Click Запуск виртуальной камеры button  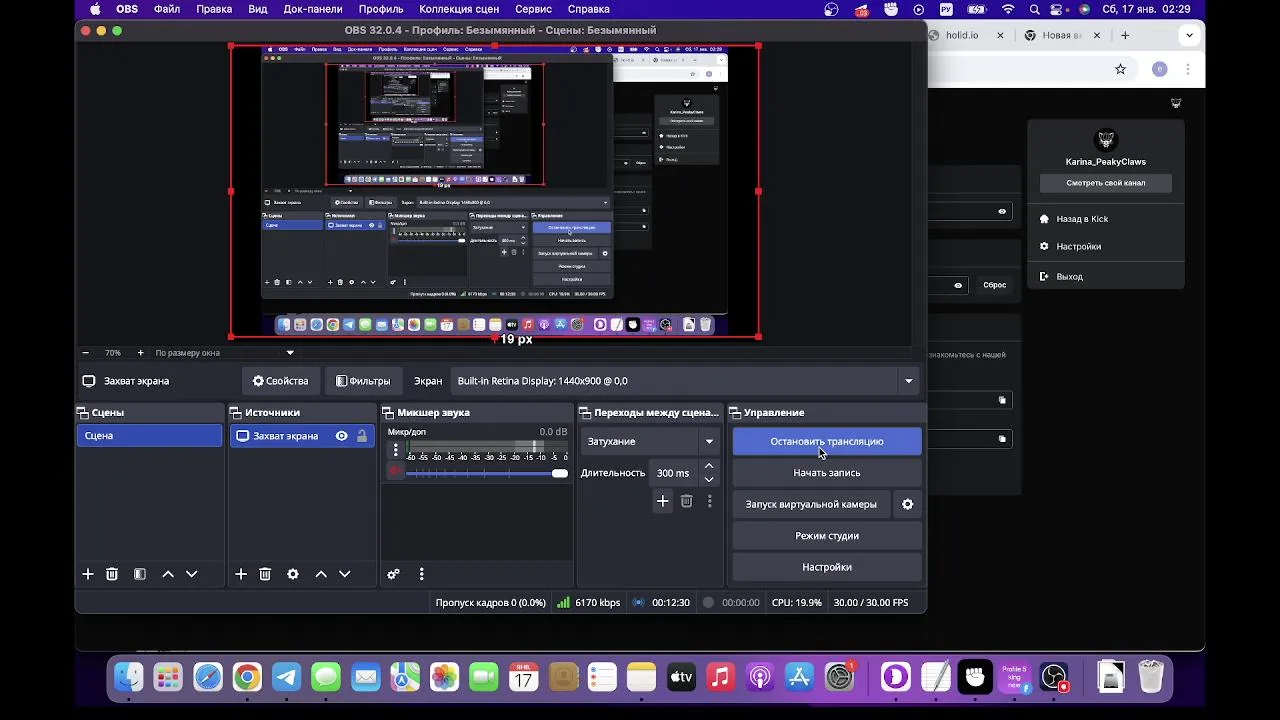coord(811,504)
